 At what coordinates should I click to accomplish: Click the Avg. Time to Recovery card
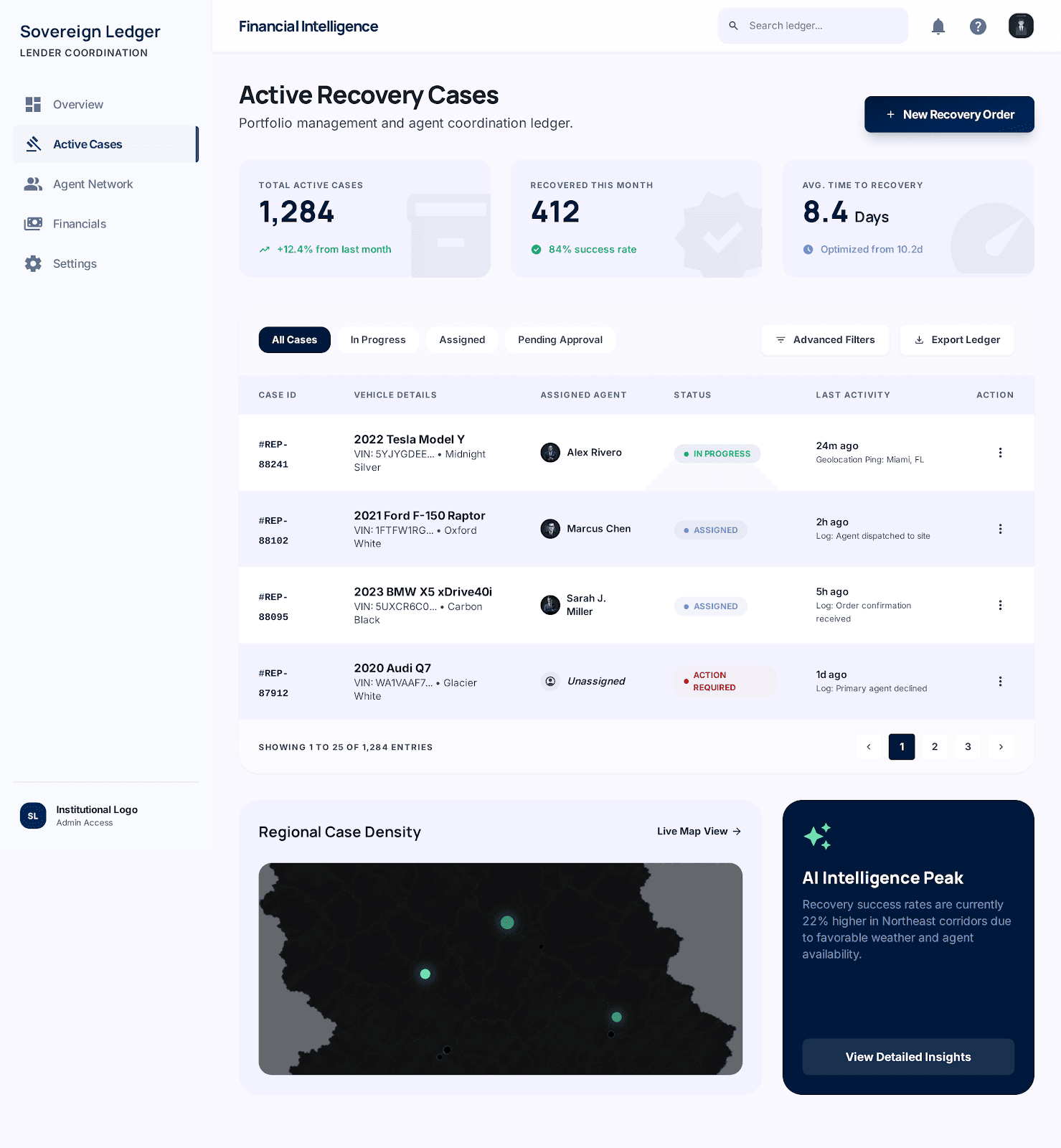tap(908, 219)
